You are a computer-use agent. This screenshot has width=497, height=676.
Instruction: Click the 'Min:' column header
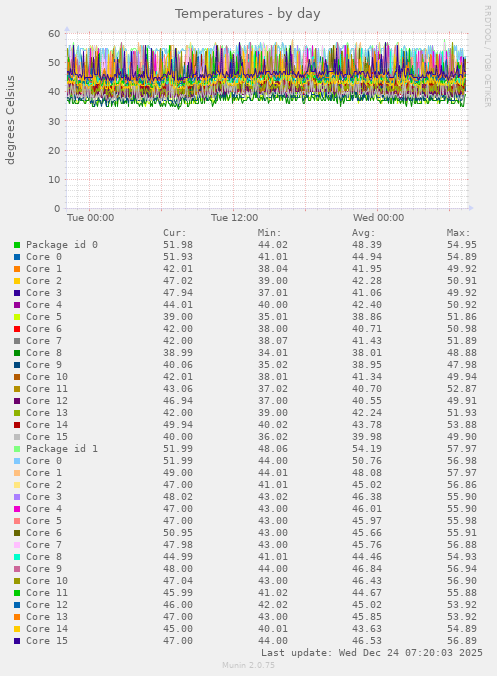click(x=269, y=233)
